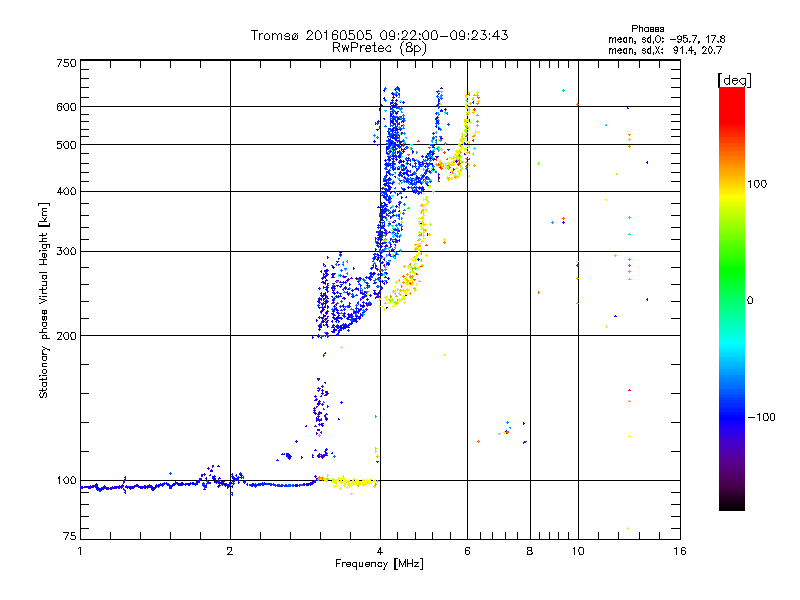
Task: Click the y-axis tick label '750'
Action: point(66,63)
